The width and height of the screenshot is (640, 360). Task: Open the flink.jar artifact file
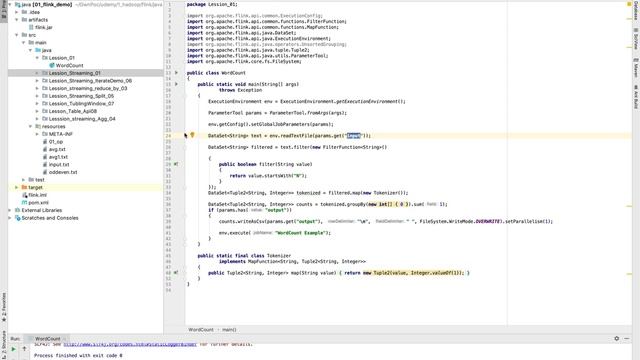point(44,27)
